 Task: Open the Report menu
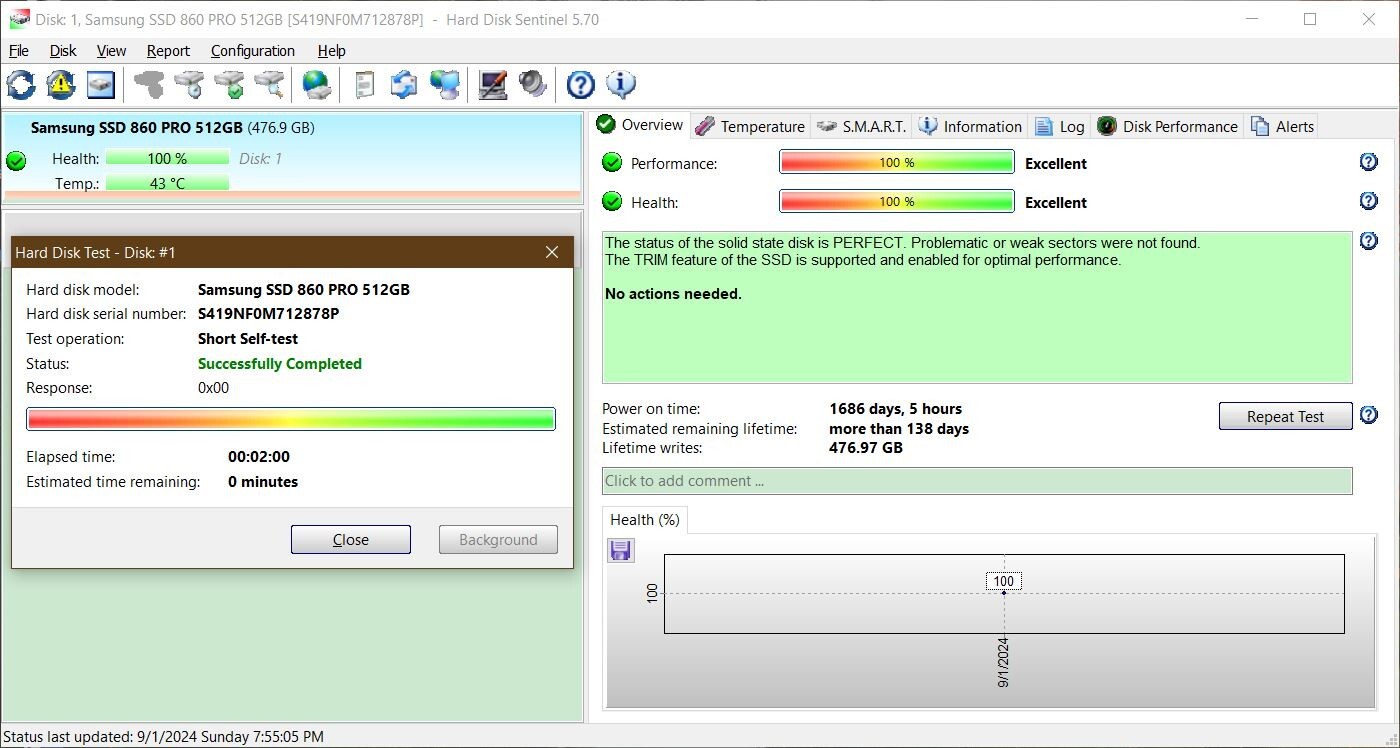[168, 50]
